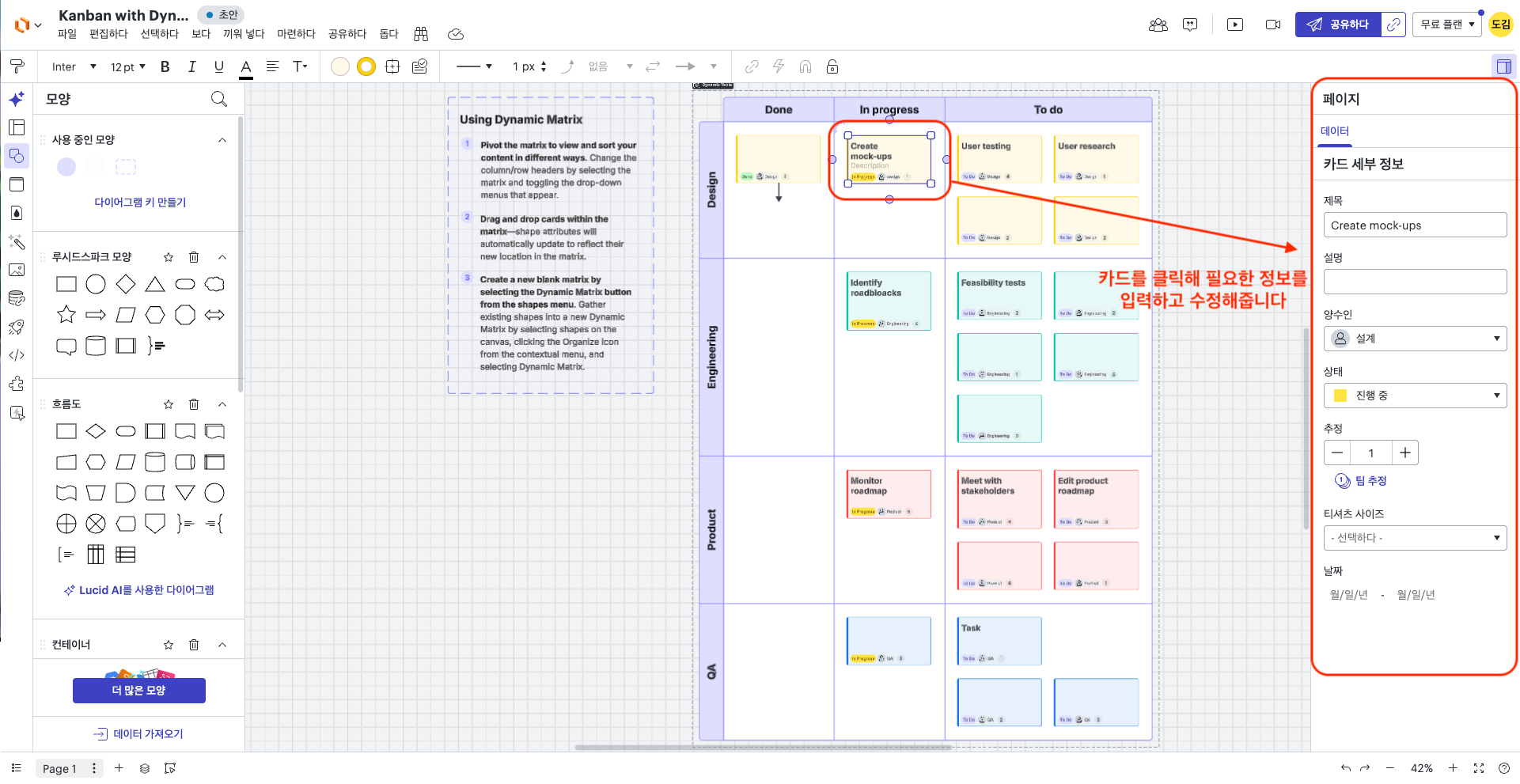
Task: Toggle bold formatting
Action: click(165, 66)
